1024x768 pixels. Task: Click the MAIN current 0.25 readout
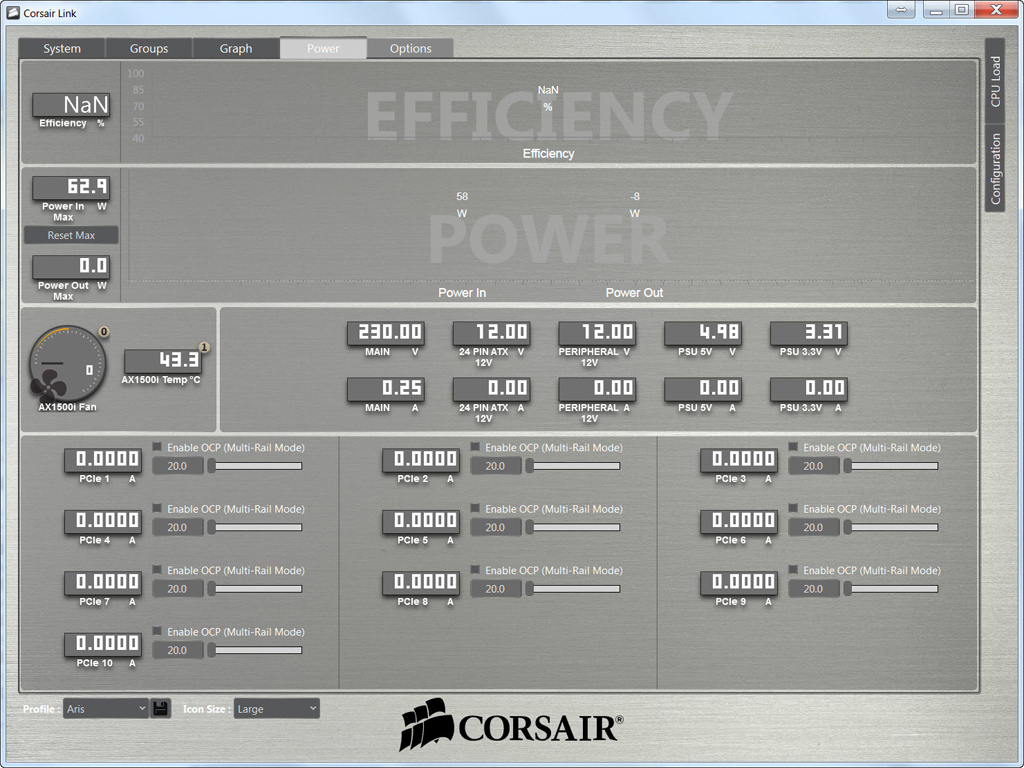pos(386,389)
